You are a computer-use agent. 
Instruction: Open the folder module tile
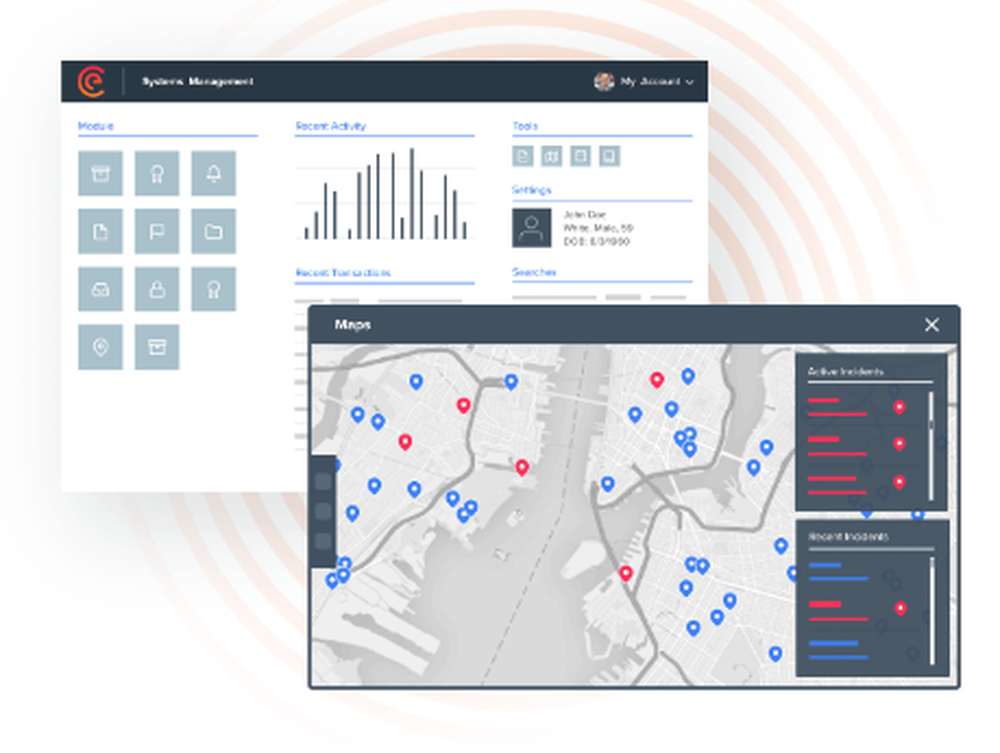coord(214,231)
